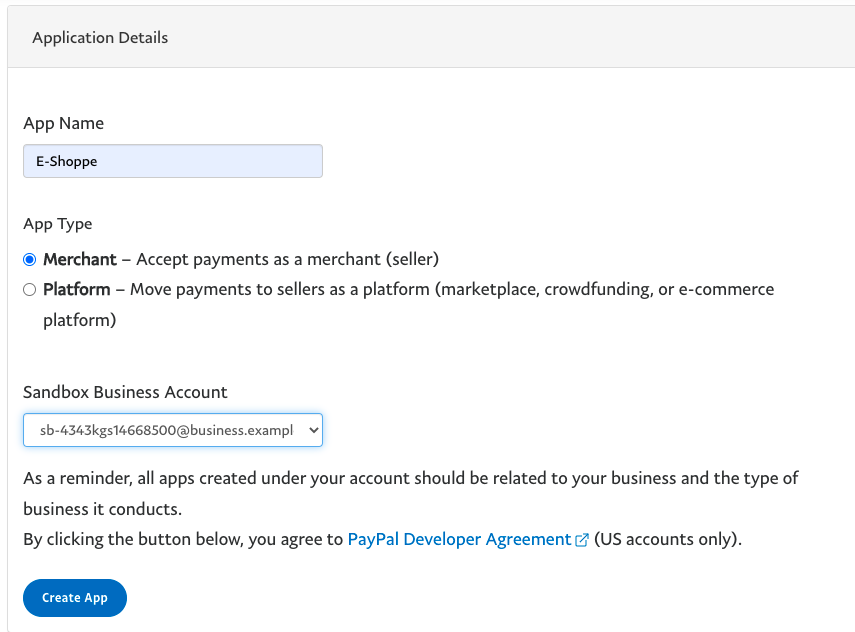Open the Sandbox Business Account dropdown

[173, 430]
